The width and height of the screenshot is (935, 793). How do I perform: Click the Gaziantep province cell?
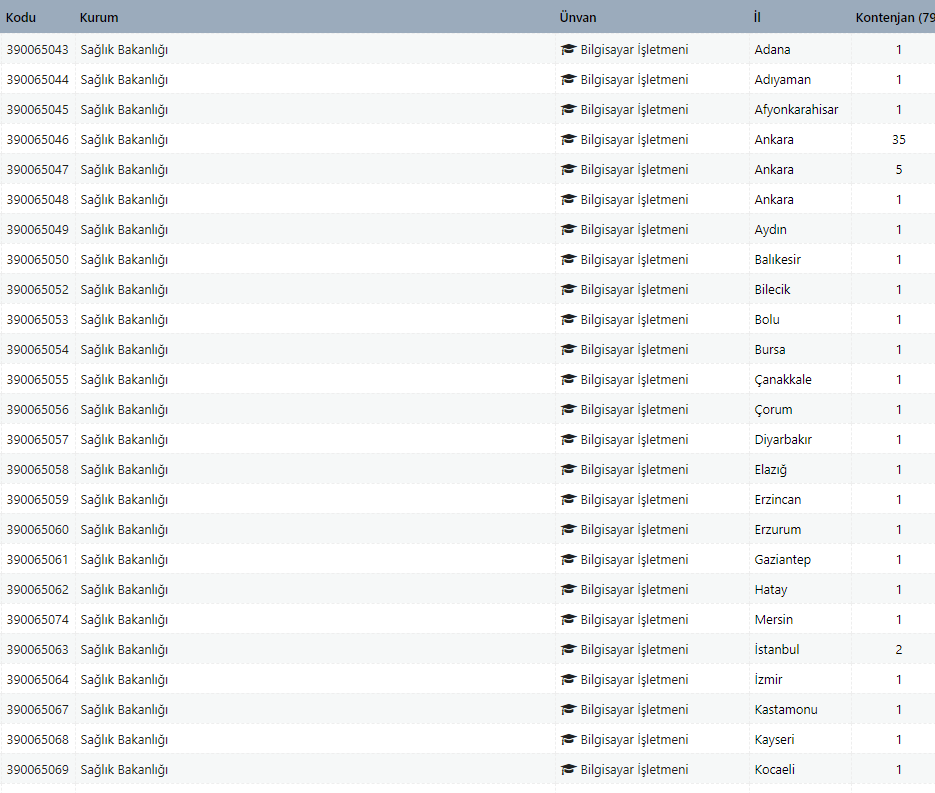pos(782,560)
